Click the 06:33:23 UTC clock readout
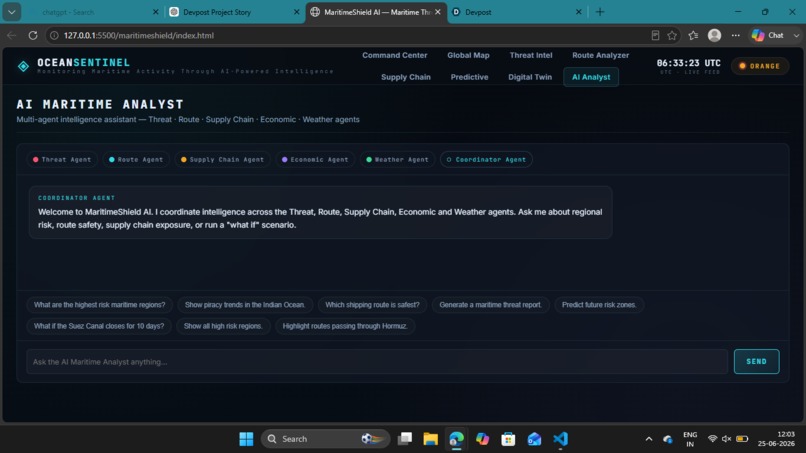 click(688, 63)
